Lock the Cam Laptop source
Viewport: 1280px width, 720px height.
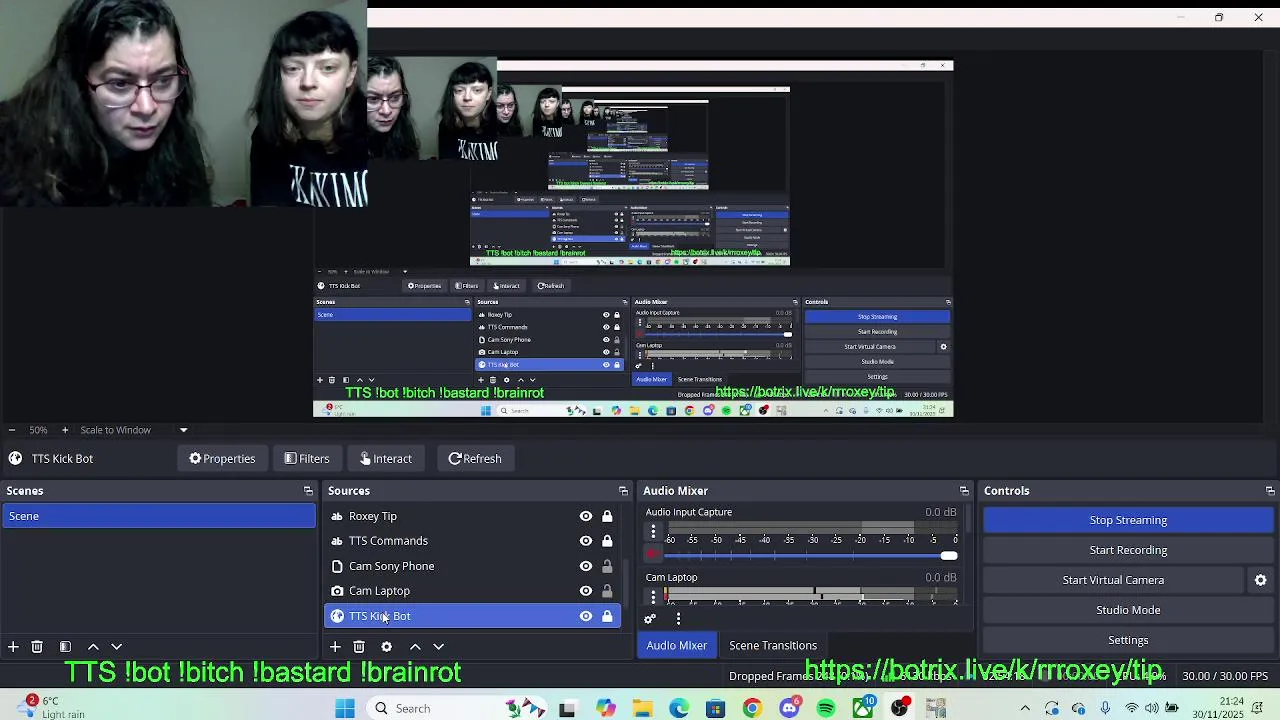tap(607, 591)
